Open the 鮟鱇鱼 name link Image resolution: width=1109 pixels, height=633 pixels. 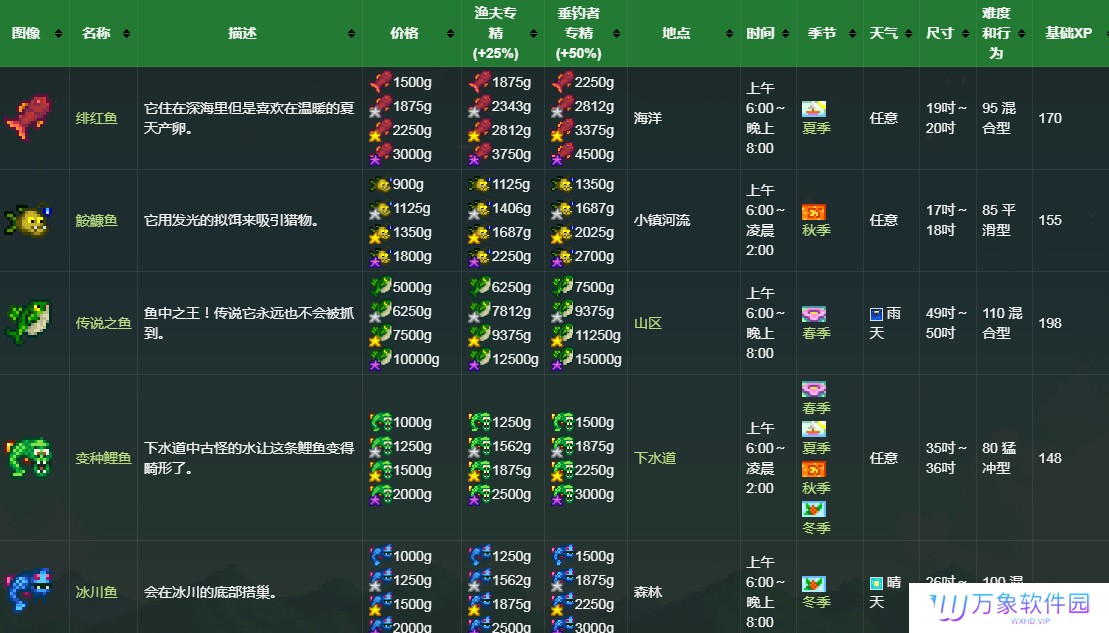(x=96, y=221)
